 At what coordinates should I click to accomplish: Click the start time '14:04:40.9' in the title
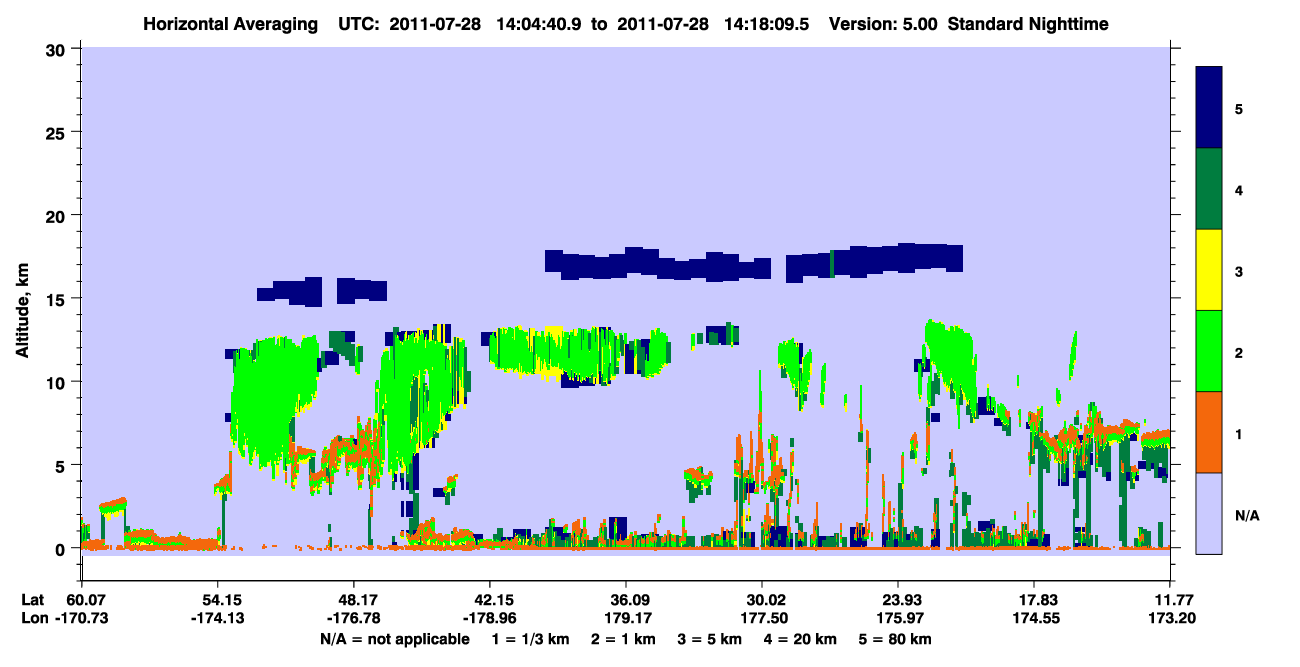541,24
